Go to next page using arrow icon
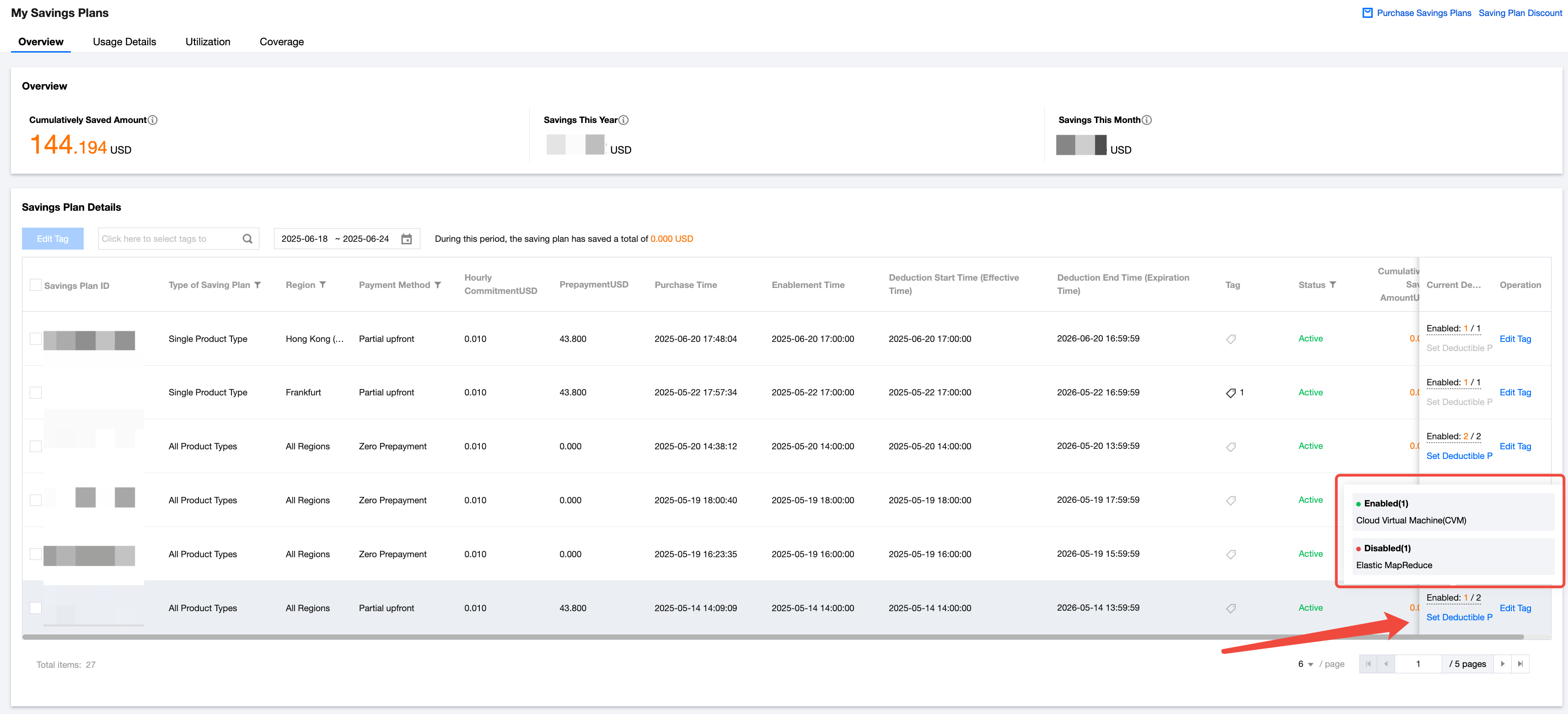Screen dimensions: 1568x714 [x=1502, y=664]
